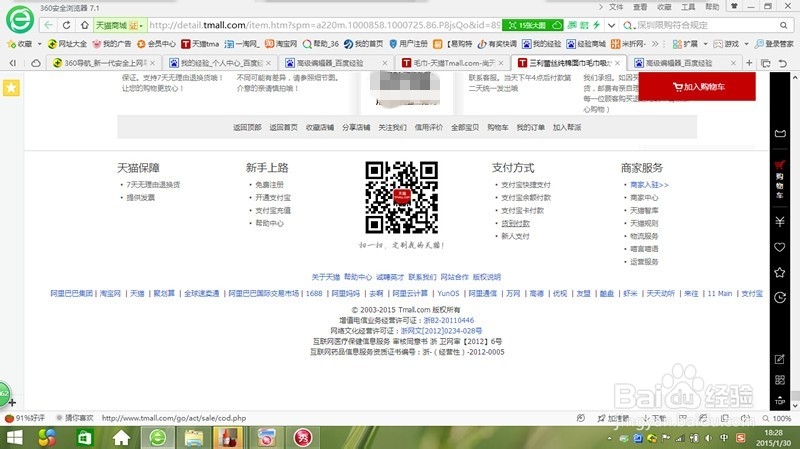This screenshot has width=800, height=449.
Task: Click 返回顶部 in store nav bar
Action: tap(247, 128)
